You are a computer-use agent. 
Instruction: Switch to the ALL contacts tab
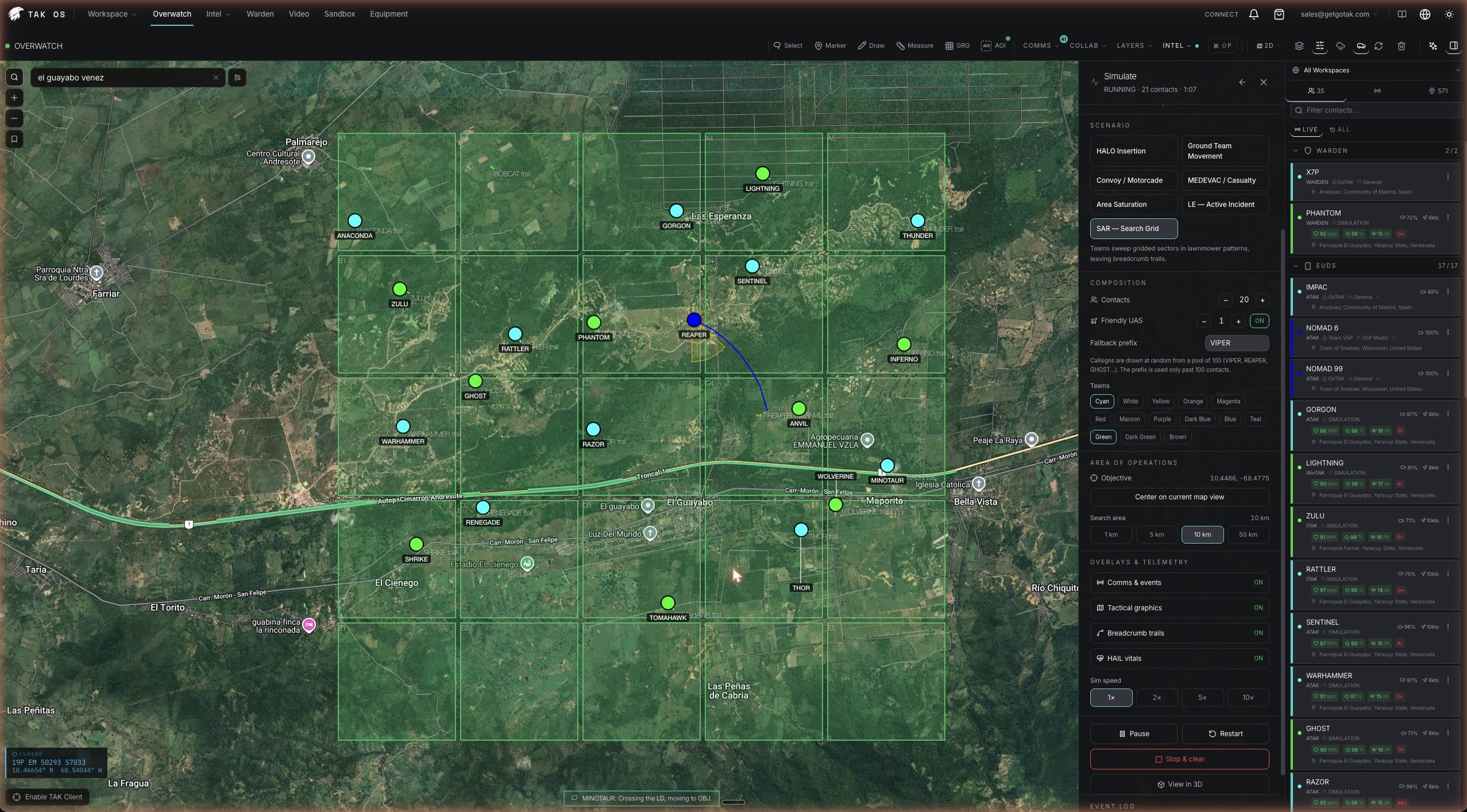pos(1339,129)
